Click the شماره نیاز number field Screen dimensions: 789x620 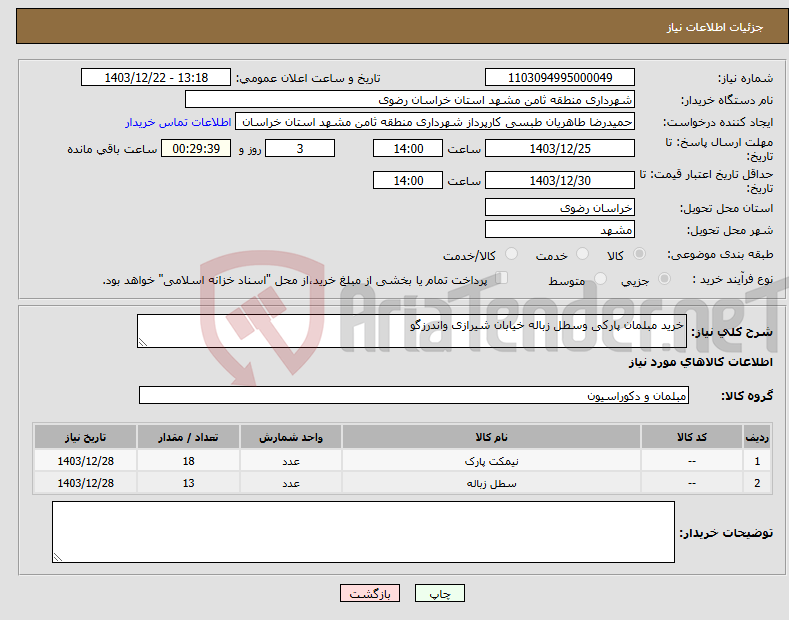pos(560,78)
